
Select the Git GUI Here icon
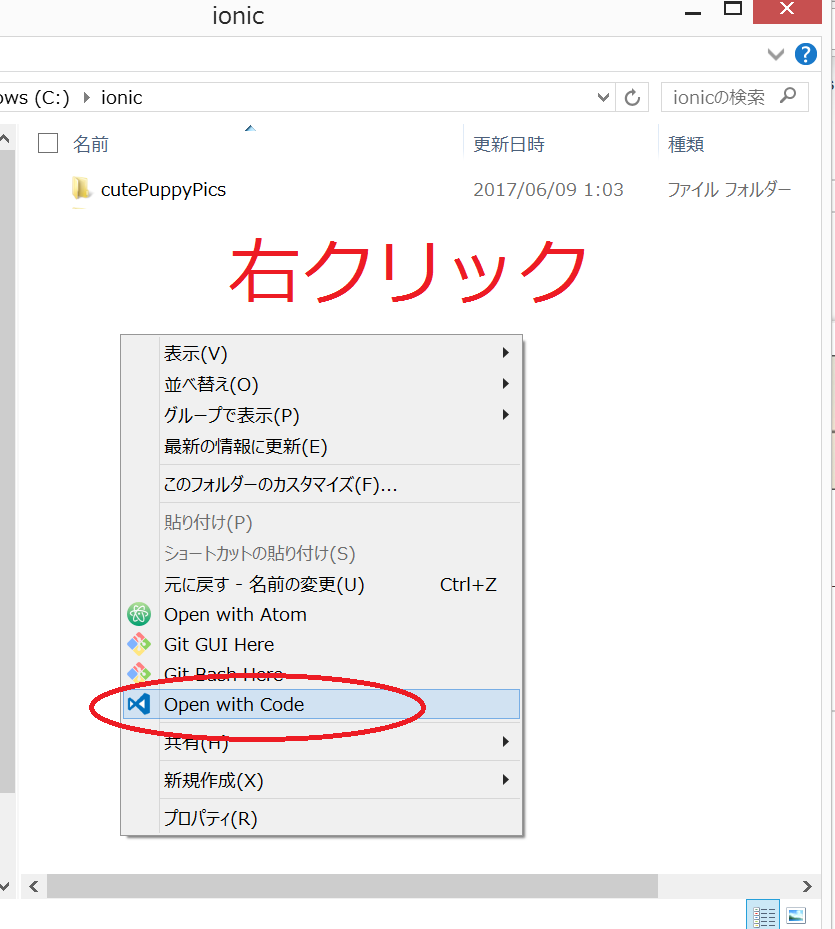(139, 644)
